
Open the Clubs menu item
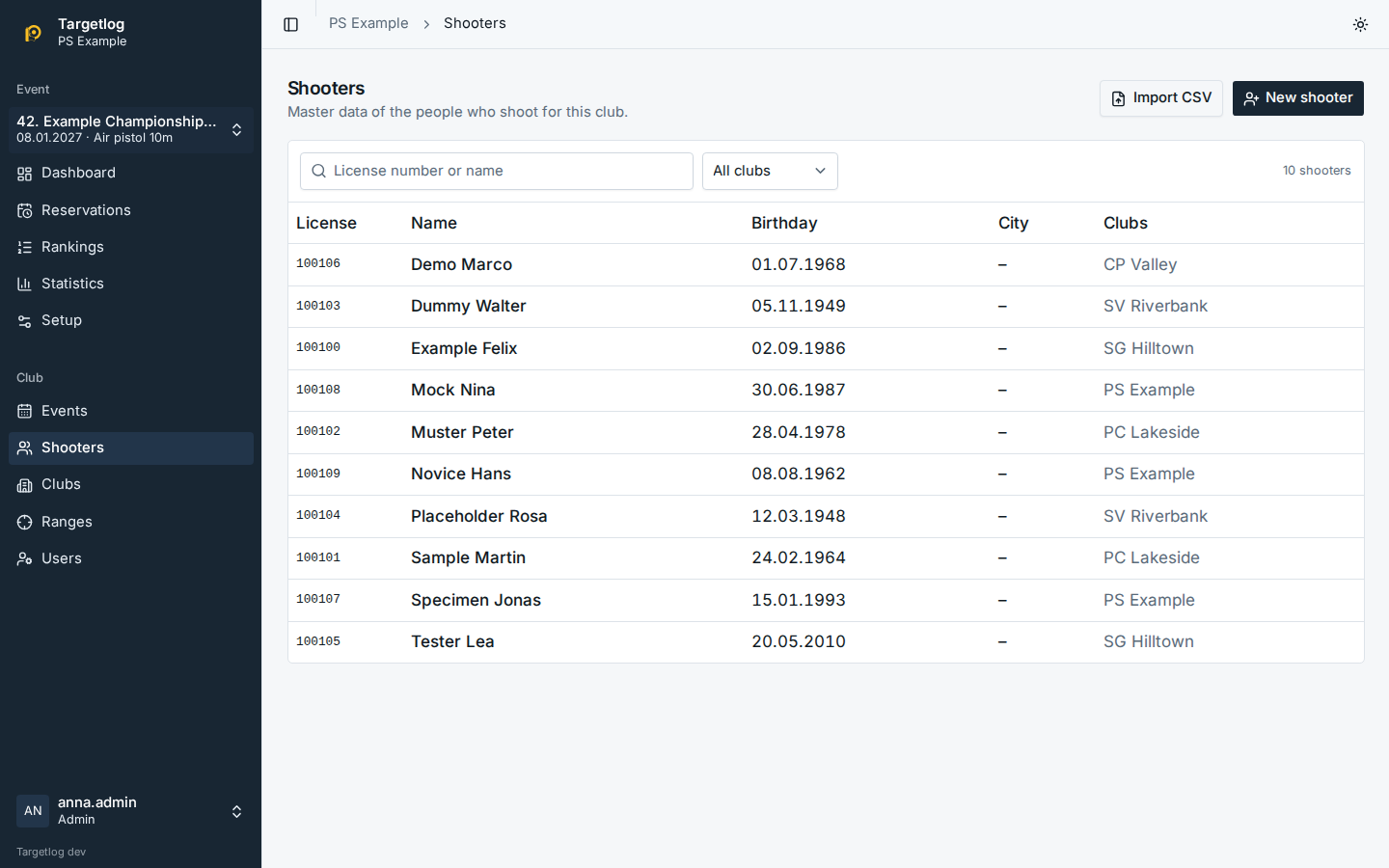[131, 485]
